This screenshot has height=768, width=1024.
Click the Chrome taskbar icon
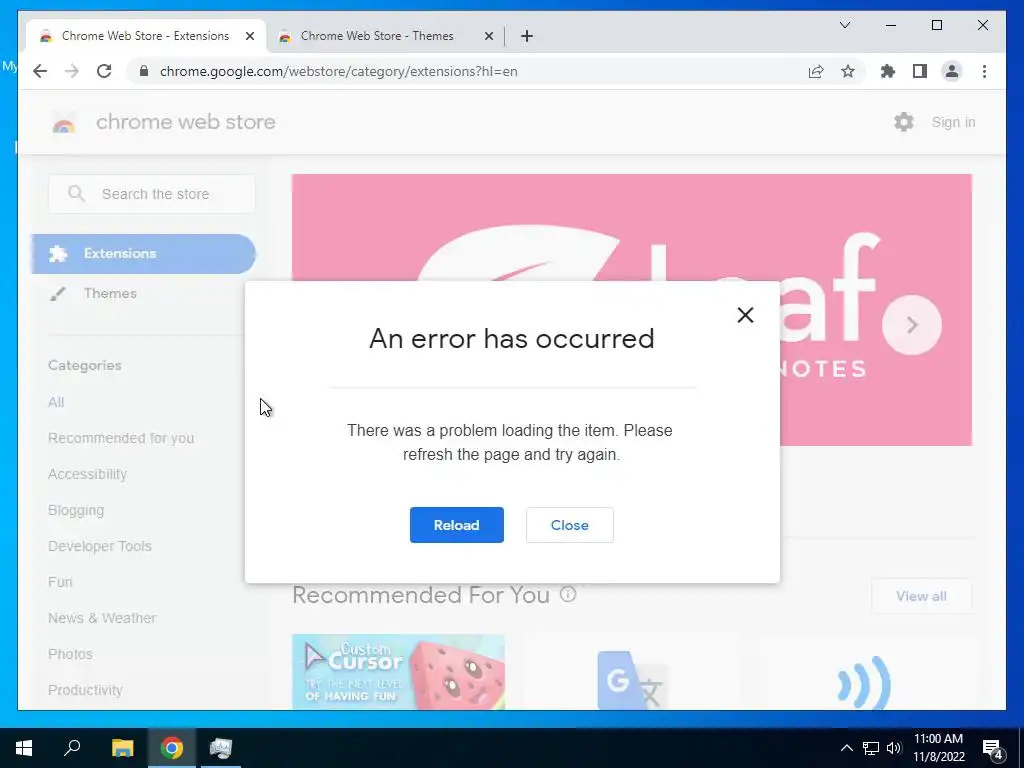click(x=172, y=748)
